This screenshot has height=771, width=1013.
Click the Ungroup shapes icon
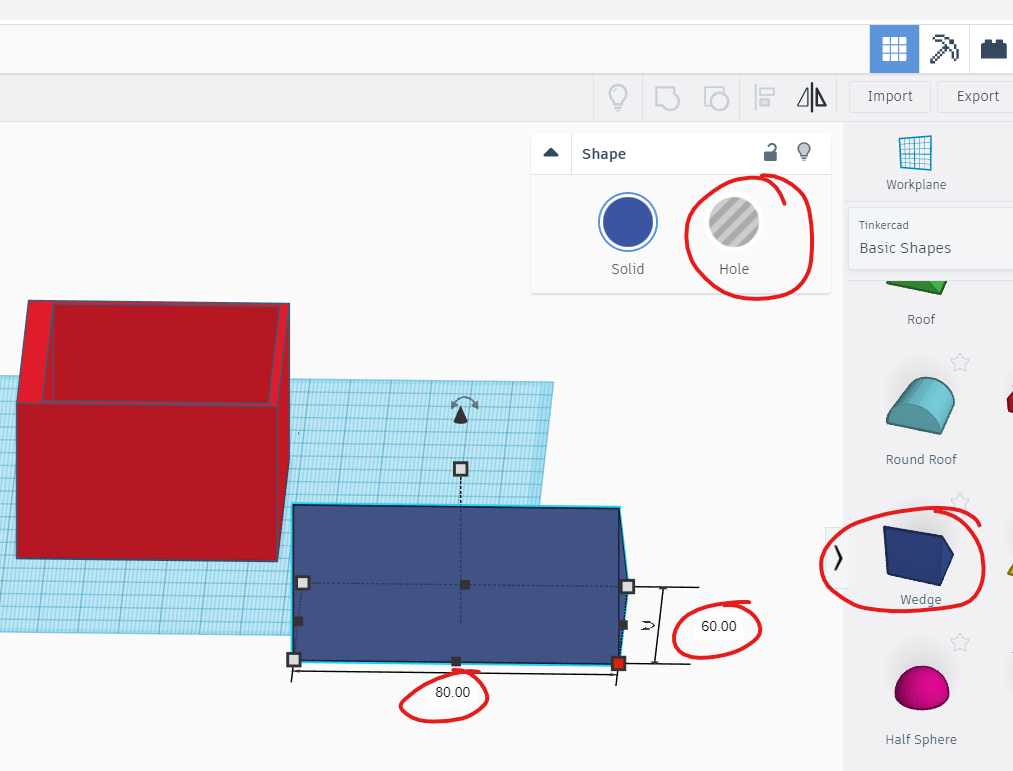click(716, 98)
